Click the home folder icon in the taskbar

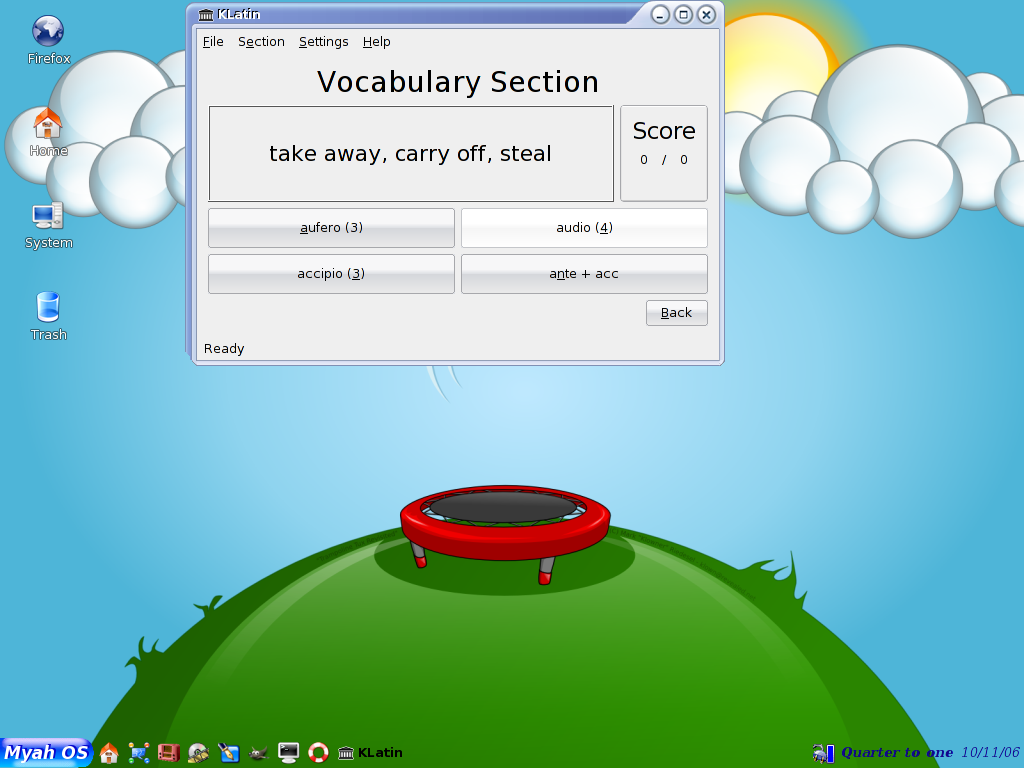[109, 753]
